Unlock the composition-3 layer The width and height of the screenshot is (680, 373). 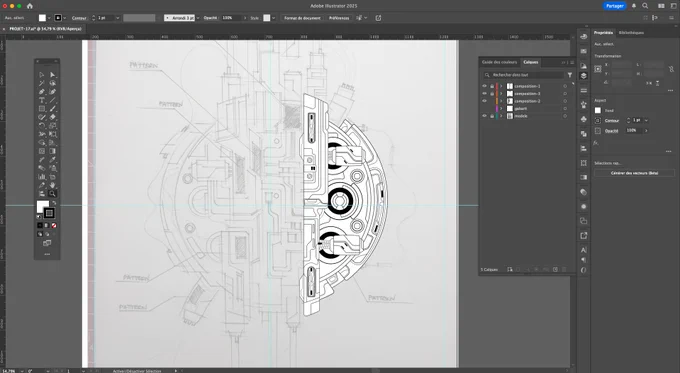[491, 93]
